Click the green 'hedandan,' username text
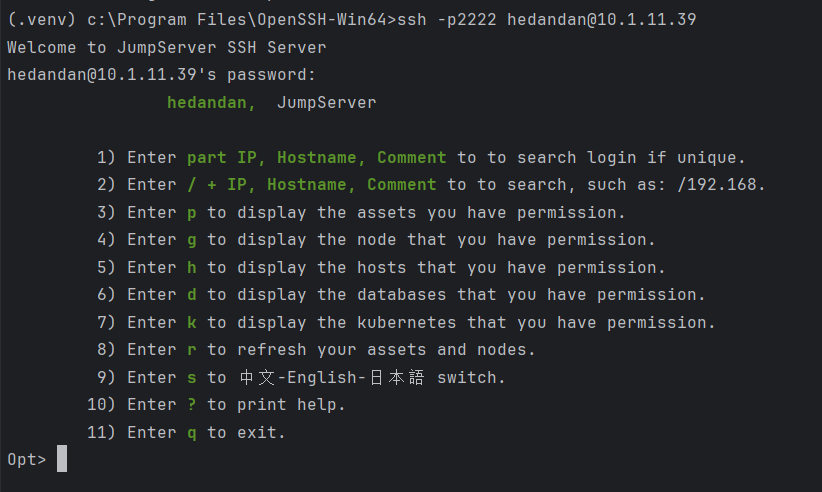This screenshot has height=492, width=822. click(211, 103)
